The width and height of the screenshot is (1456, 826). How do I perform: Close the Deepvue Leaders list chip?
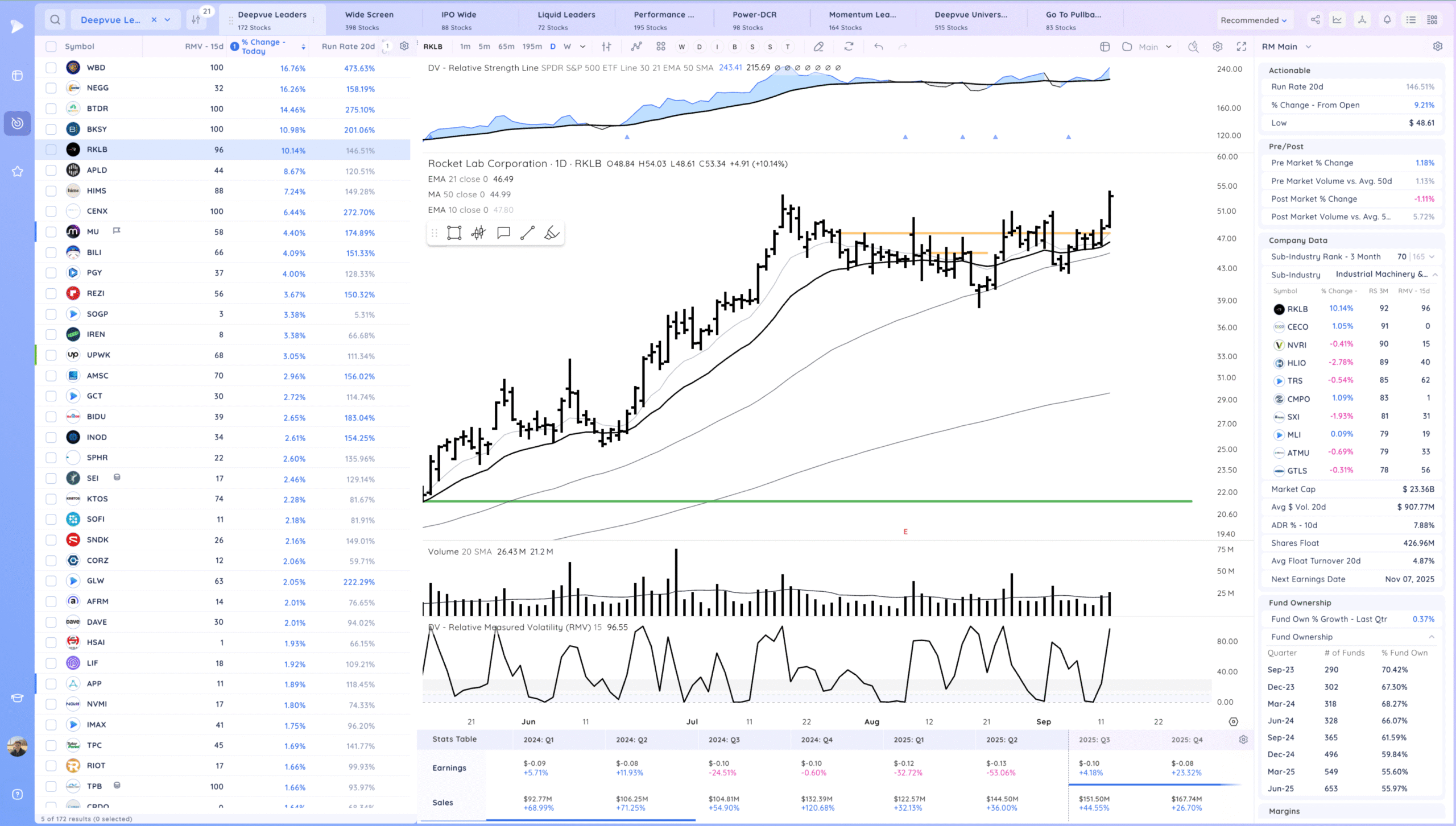pos(154,20)
